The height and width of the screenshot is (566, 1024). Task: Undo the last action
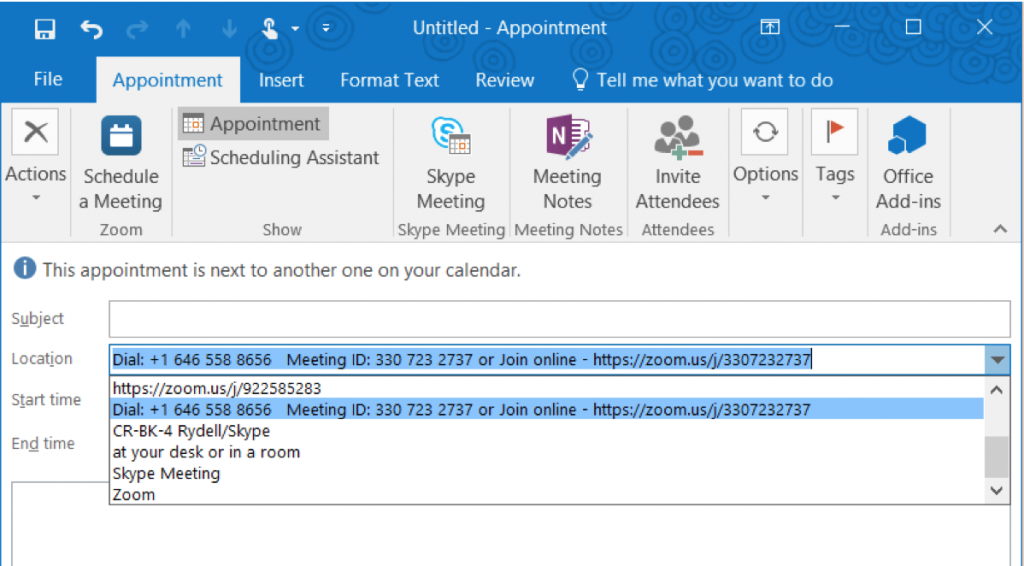coord(91,28)
